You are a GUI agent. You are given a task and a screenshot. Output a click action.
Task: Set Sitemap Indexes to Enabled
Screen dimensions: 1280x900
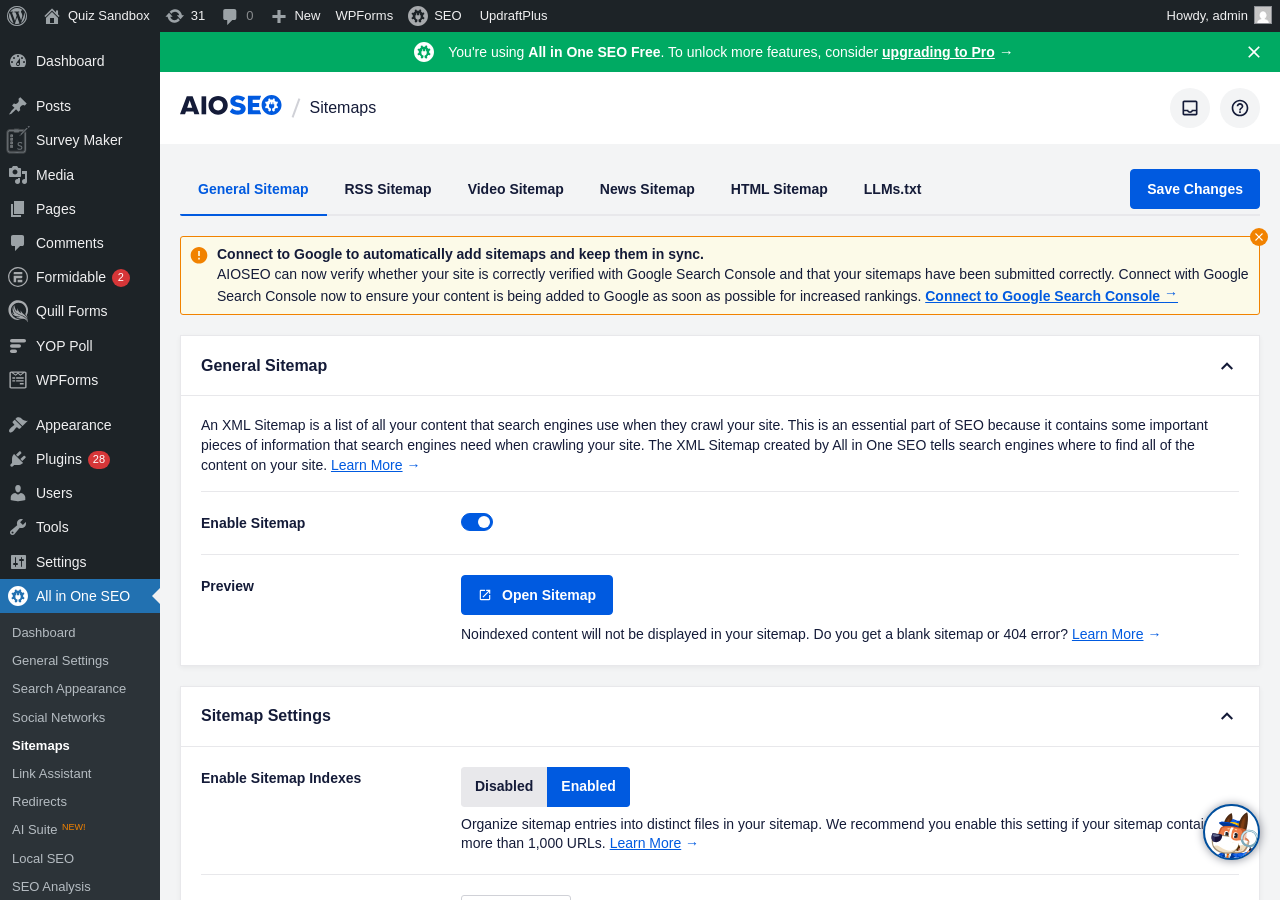[x=588, y=787]
